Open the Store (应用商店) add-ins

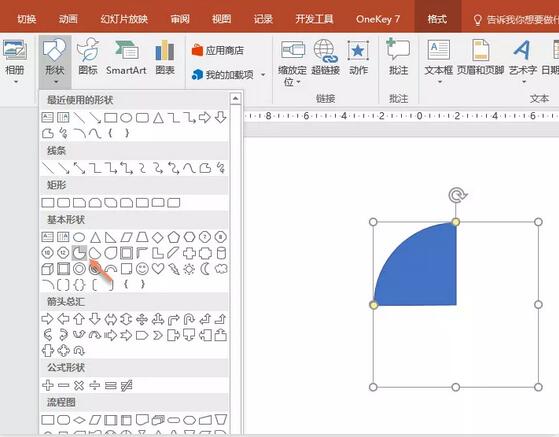click(x=217, y=51)
